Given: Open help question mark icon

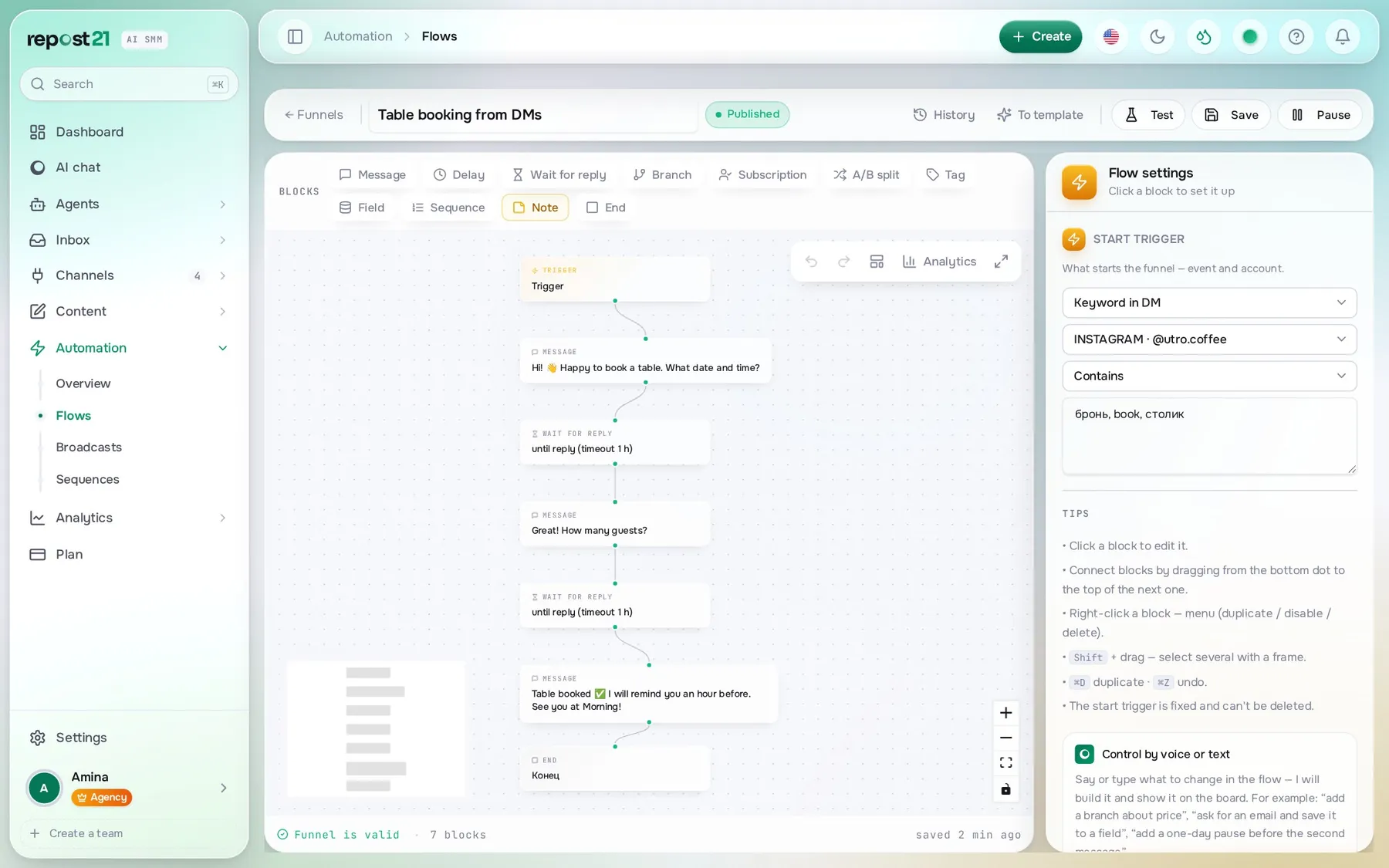Looking at the screenshot, I should 1296,36.
